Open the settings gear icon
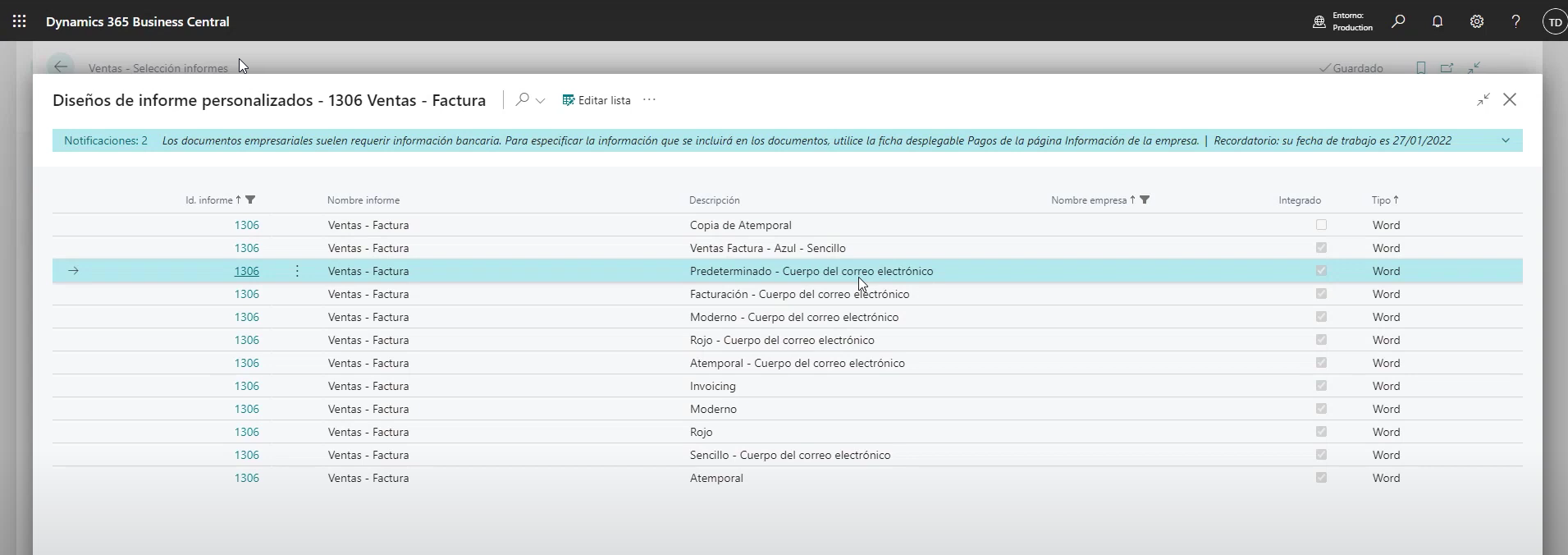This screenshot has width=1568, height=555. pos(1477,22)
